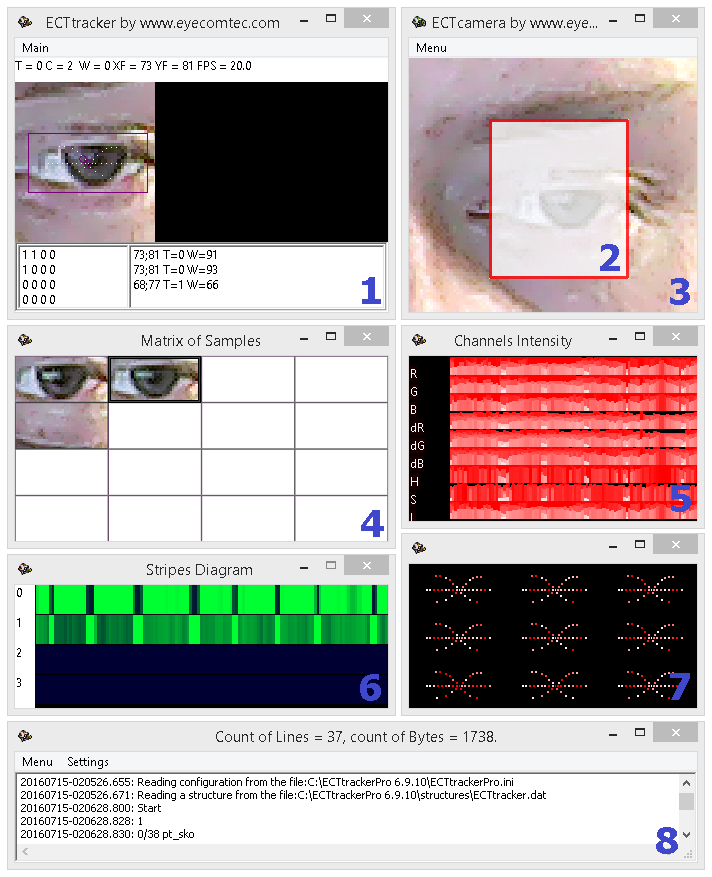Click the dG channel label
This screenshot has width=712, height=877.
[x=417, y=446]
